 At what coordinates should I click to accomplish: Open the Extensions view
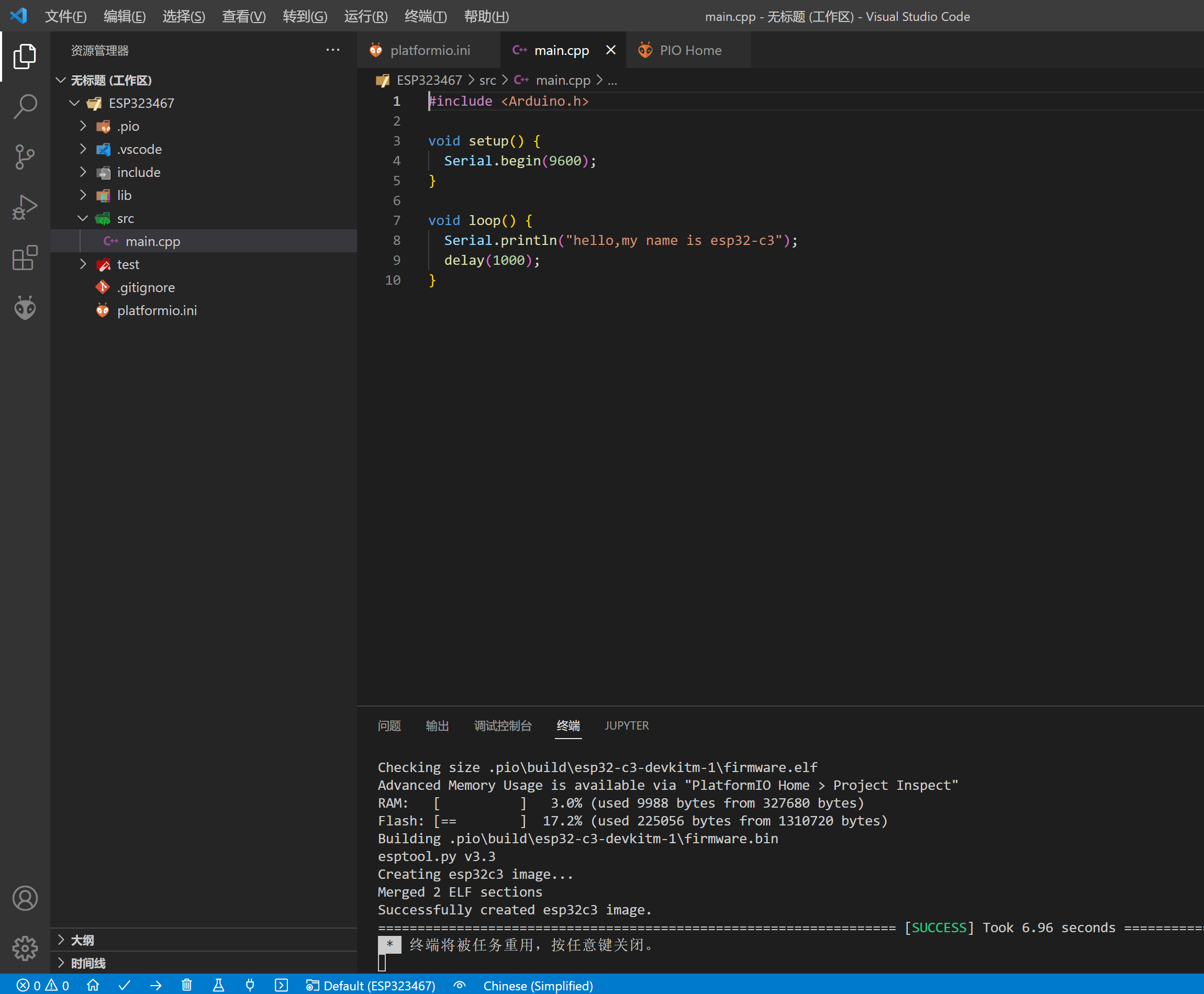coord(25,258)
